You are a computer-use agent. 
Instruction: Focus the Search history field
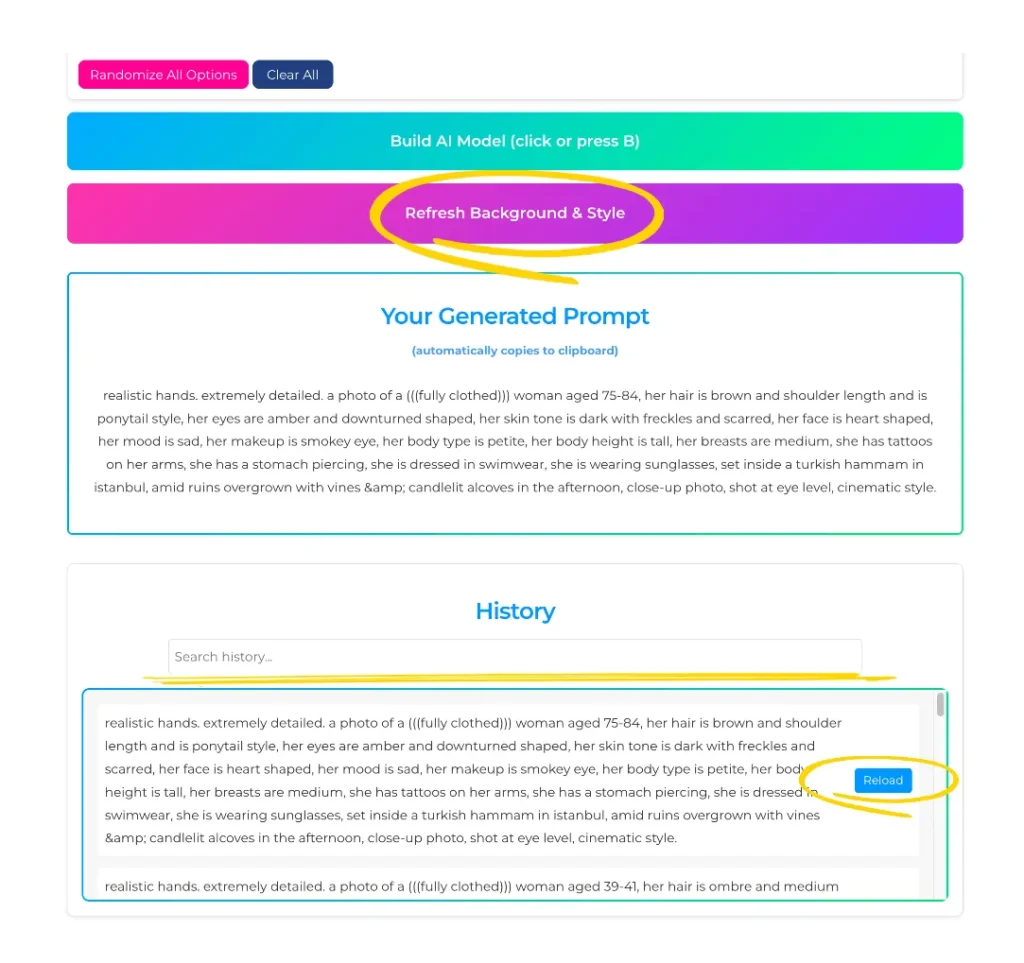point(515,657)
